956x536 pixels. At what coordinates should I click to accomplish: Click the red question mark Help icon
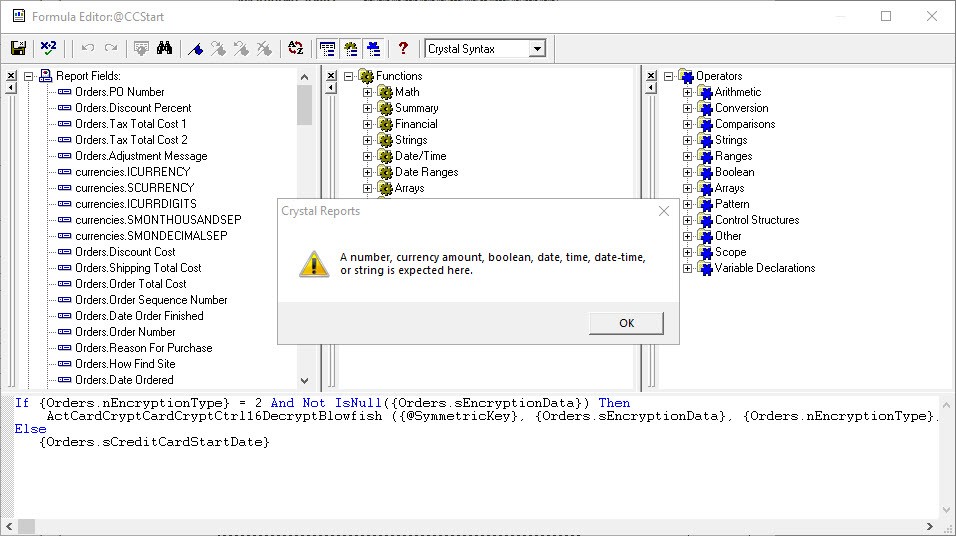[403, 48]
